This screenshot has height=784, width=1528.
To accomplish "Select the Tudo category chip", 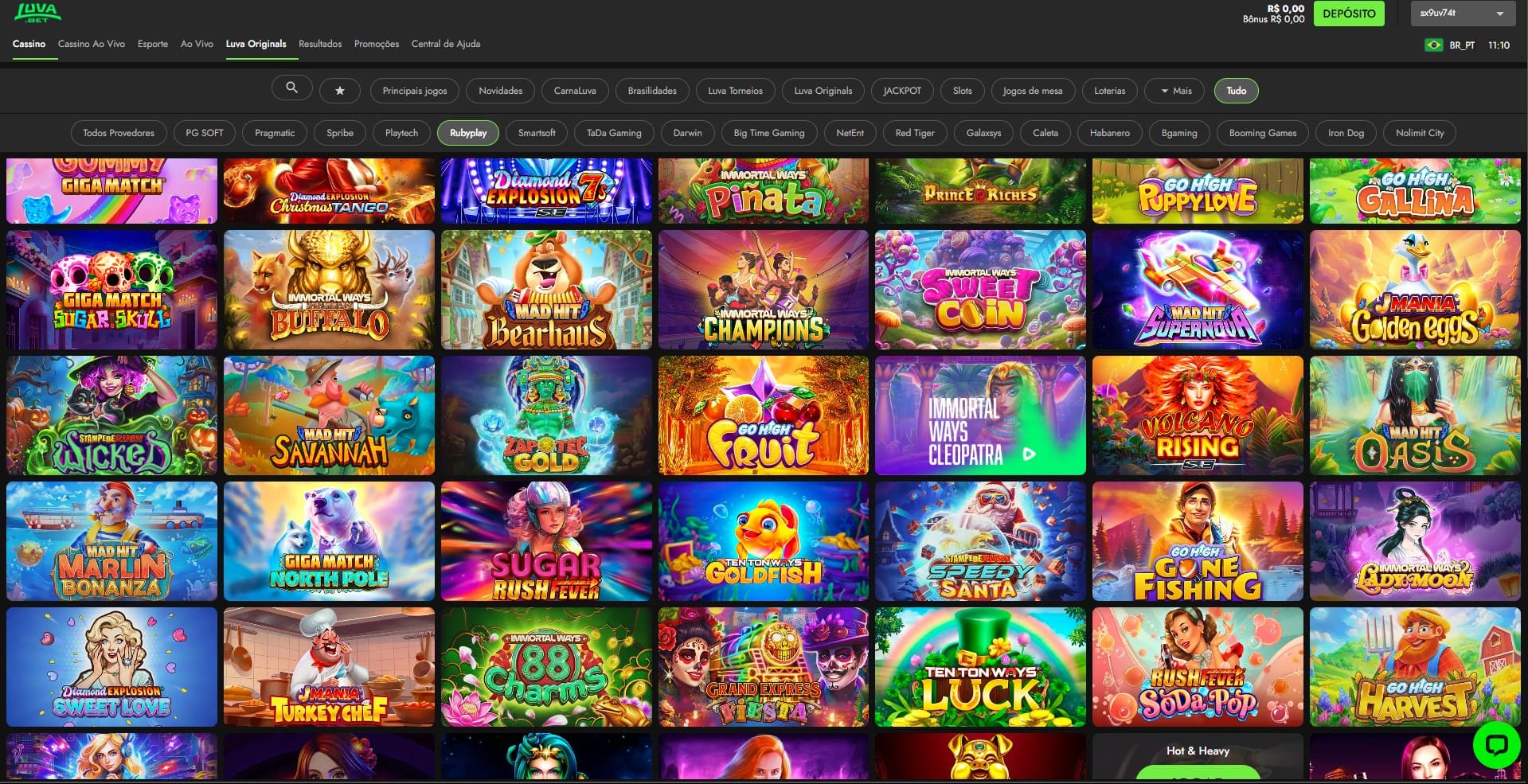I will [x=1237, y=91].
